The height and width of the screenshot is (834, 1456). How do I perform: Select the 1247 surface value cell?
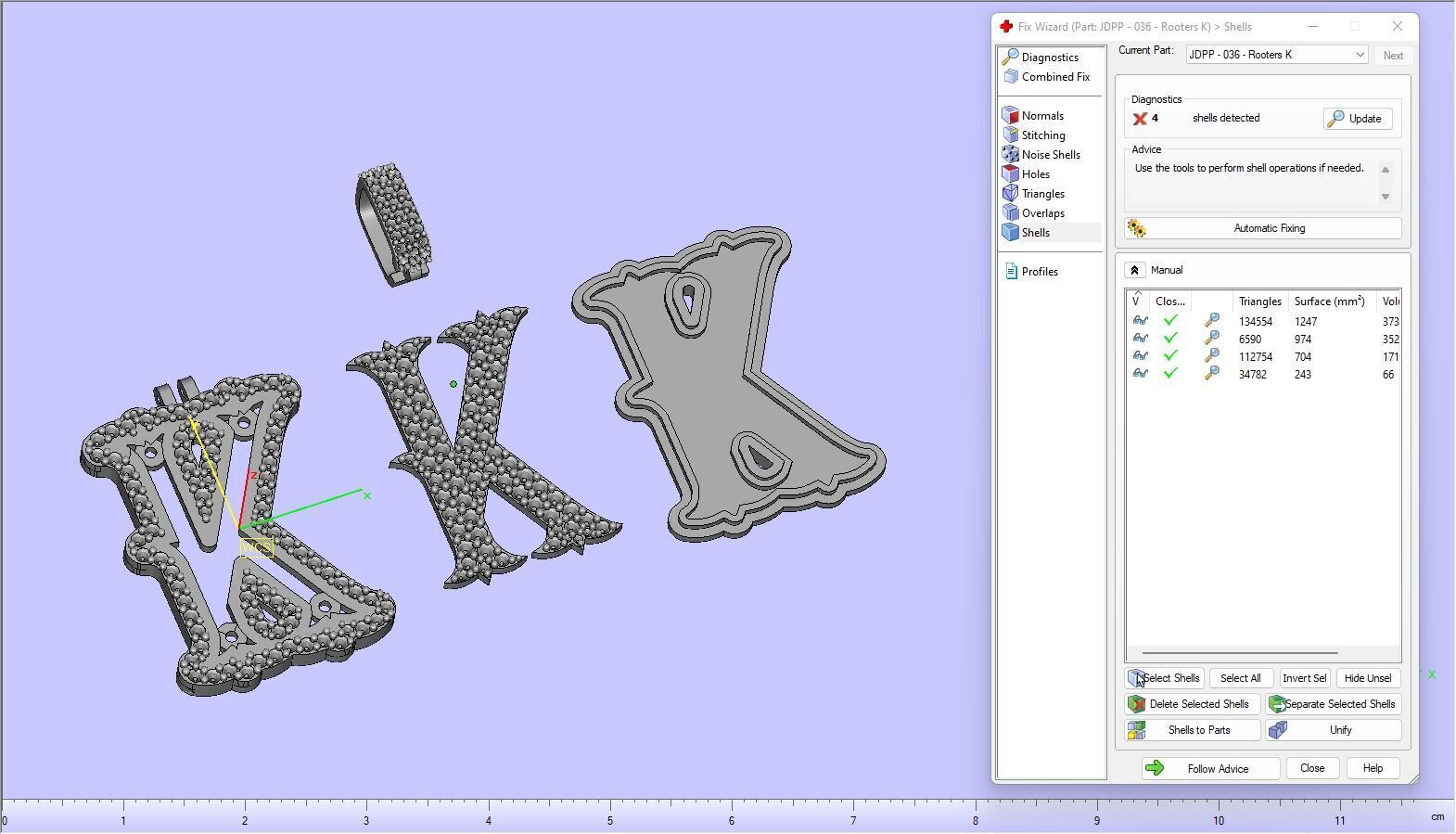[1306, 322]
